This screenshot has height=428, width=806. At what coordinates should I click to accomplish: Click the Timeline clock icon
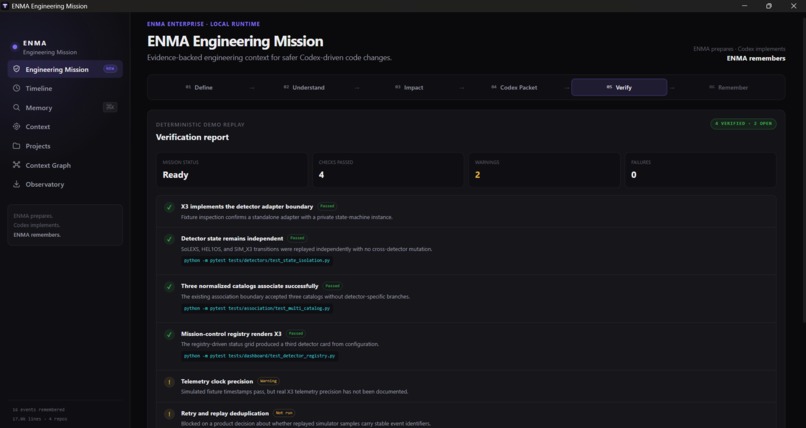tap(16, 88)
